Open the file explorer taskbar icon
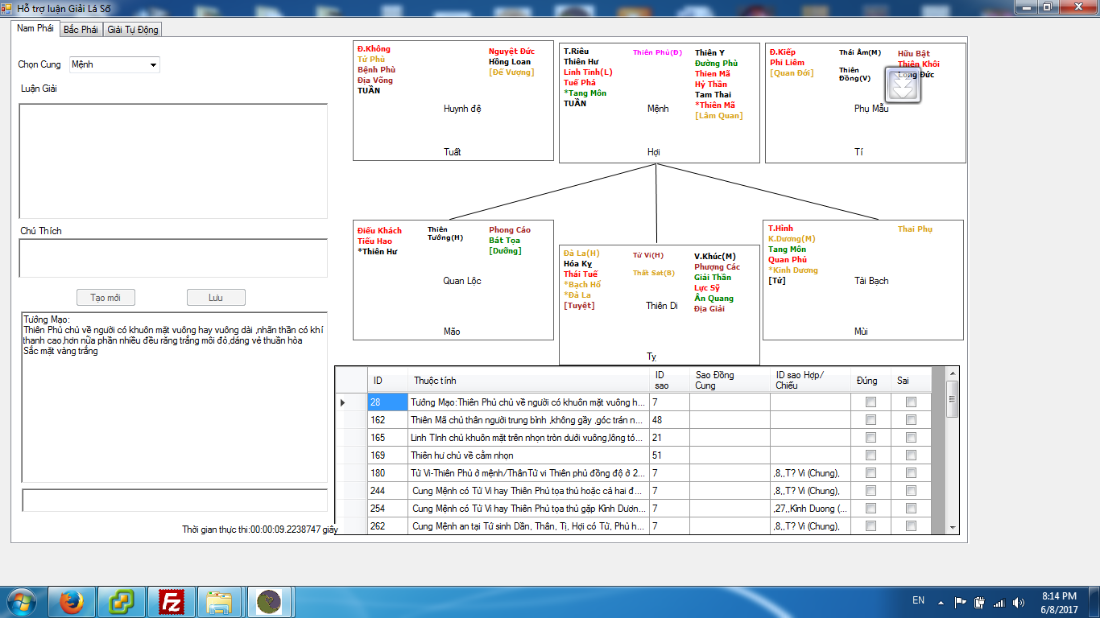The width and height of the screenshot is (1100, 618). click(x=218, y=601)
